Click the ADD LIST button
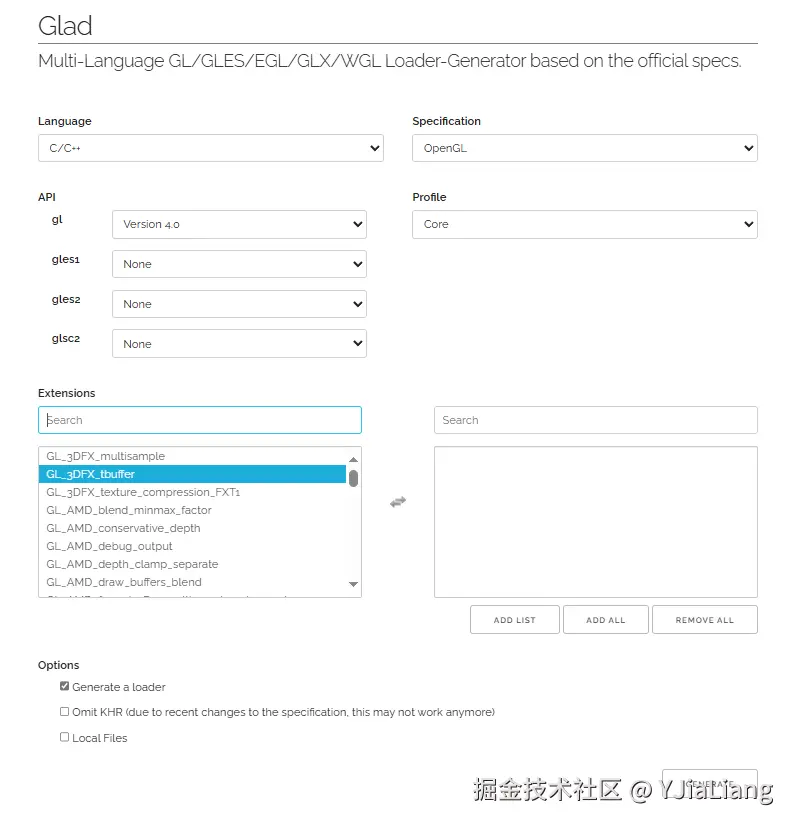Viewport: 796px width, 829px height. [x=515, y=620]
